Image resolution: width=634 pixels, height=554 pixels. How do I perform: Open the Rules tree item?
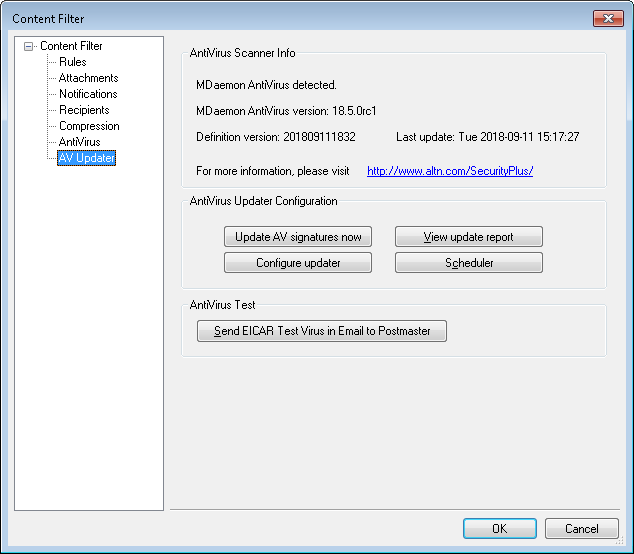73,62
